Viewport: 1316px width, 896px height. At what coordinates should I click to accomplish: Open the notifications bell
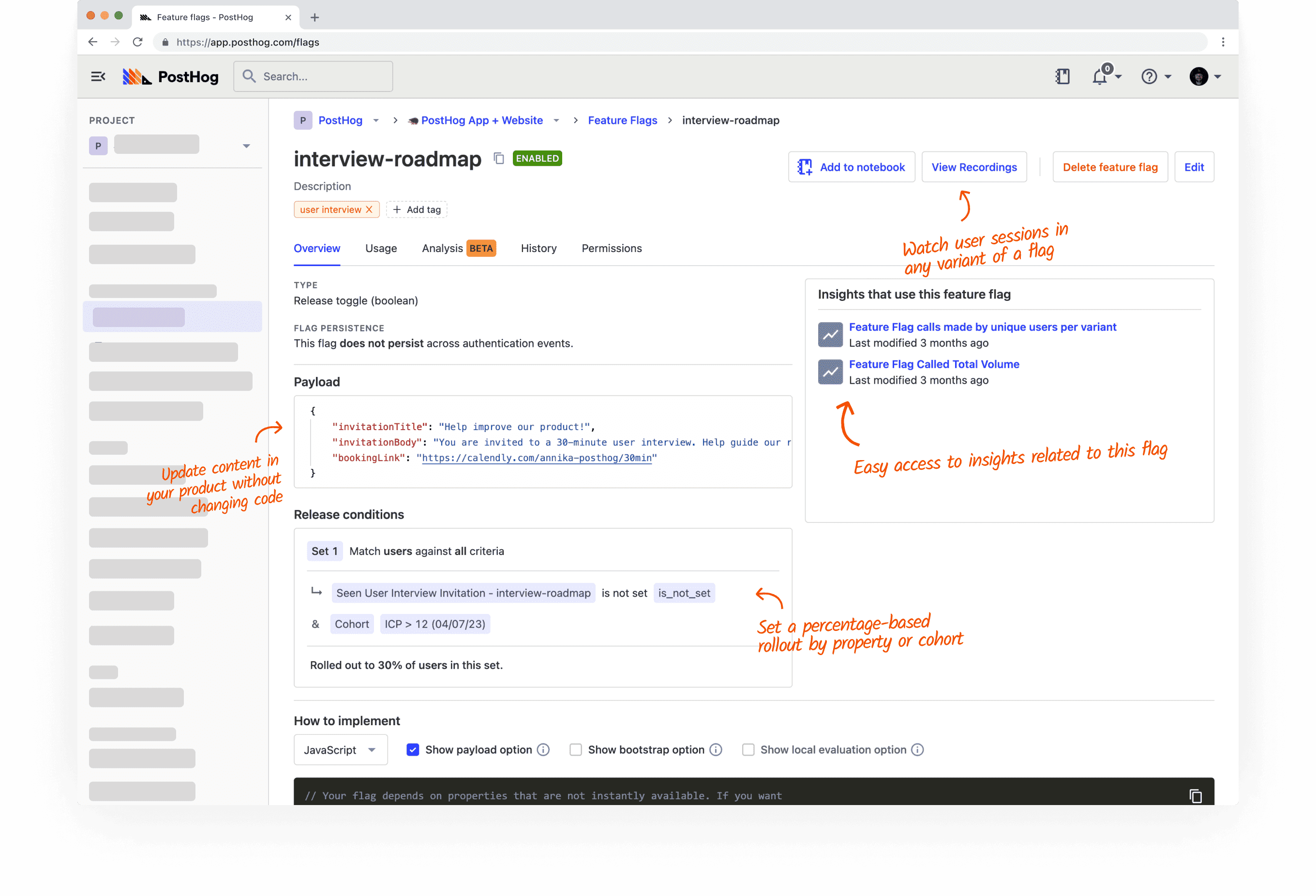pyautogui.click(x=1101, y=76)
